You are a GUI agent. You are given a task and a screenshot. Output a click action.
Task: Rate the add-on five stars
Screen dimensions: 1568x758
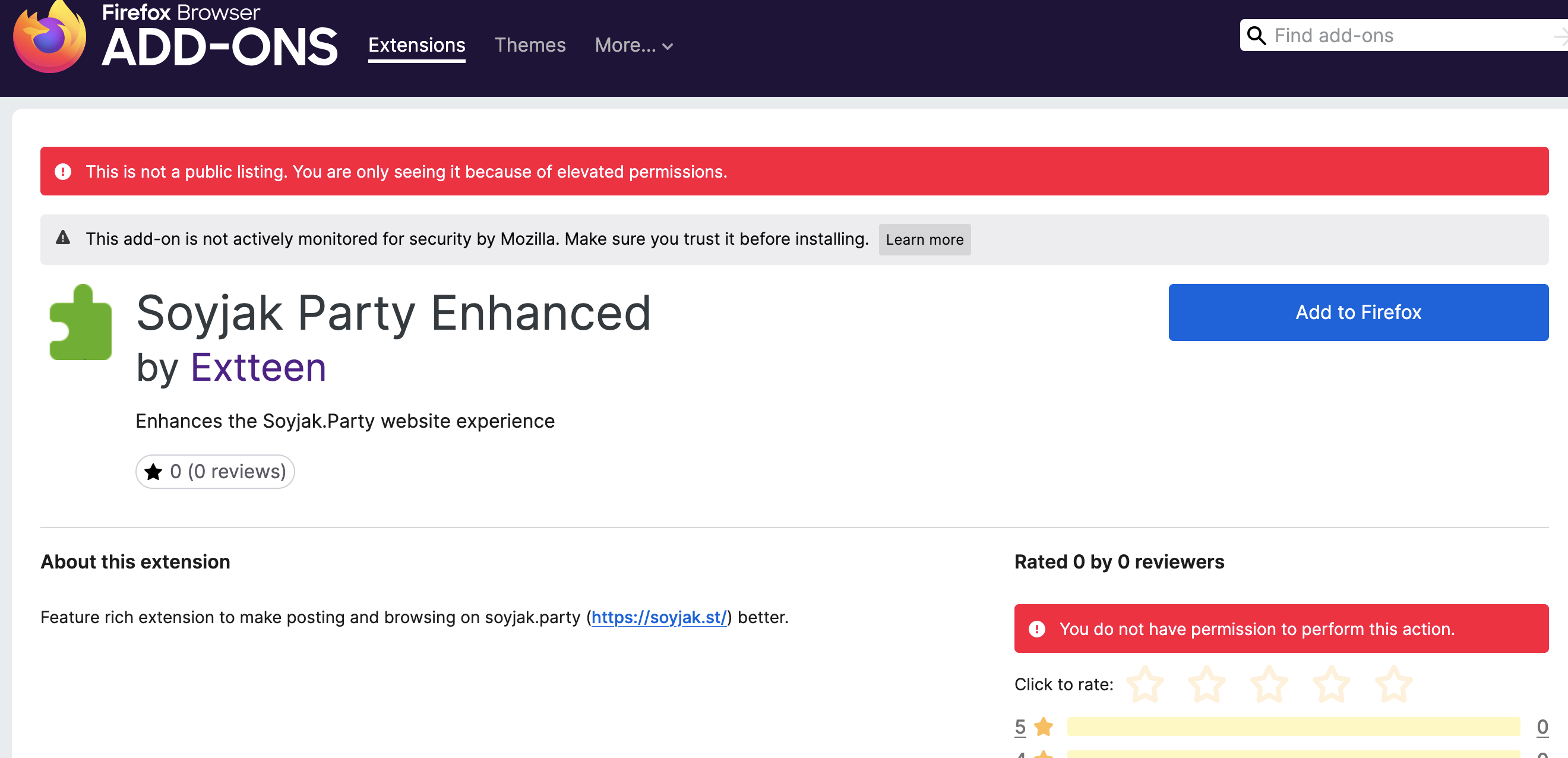(x=1393, y=684)
